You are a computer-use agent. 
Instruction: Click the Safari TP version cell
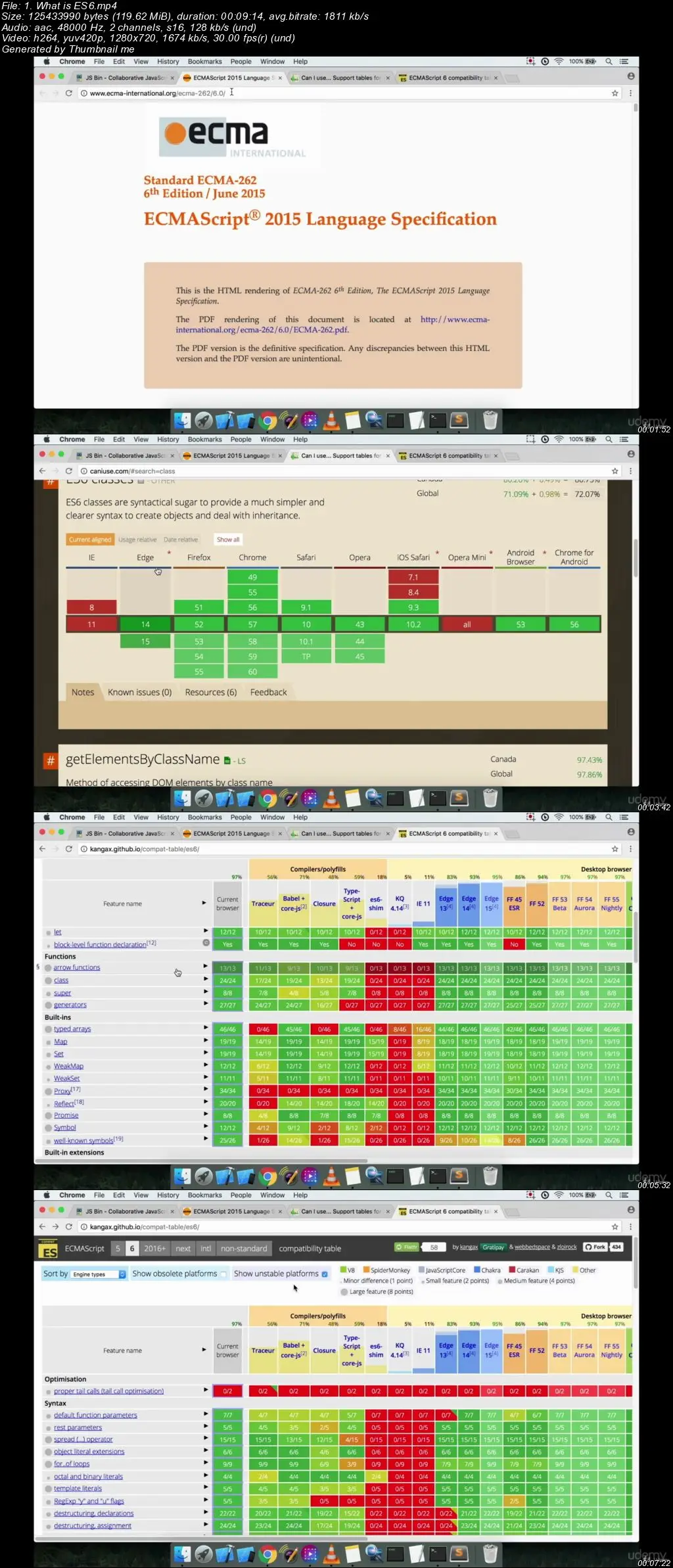pyautogui.click(x=306, y=657)
